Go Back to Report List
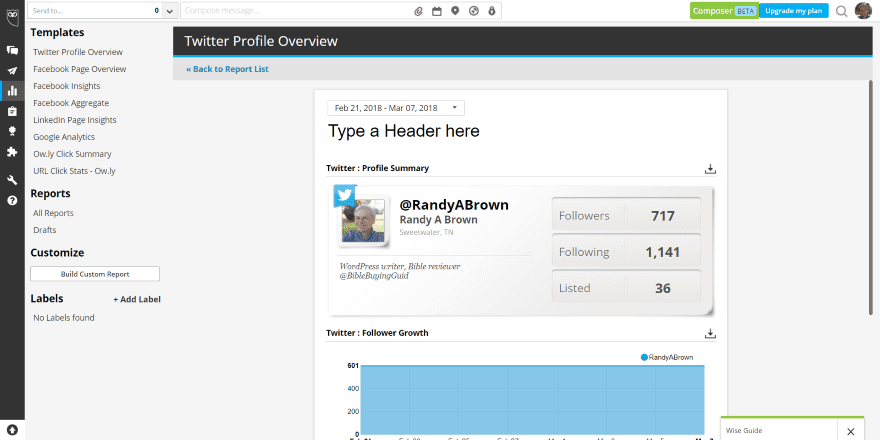Image resolution: width=880 pixels, height=440 pixels. tap(227, 69)
